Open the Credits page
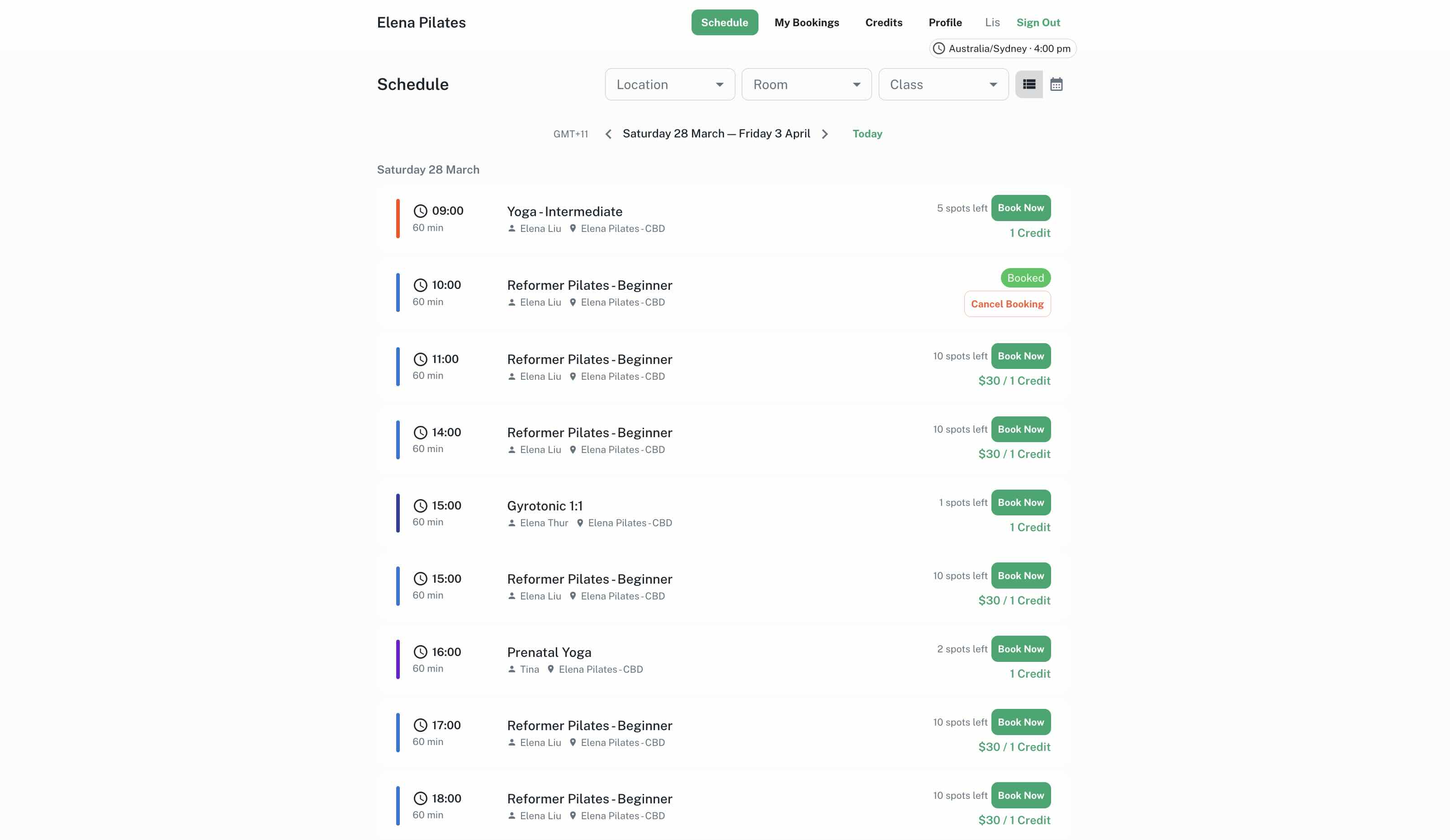Viewport: 1450px width, 840px height. pos(883,23)
